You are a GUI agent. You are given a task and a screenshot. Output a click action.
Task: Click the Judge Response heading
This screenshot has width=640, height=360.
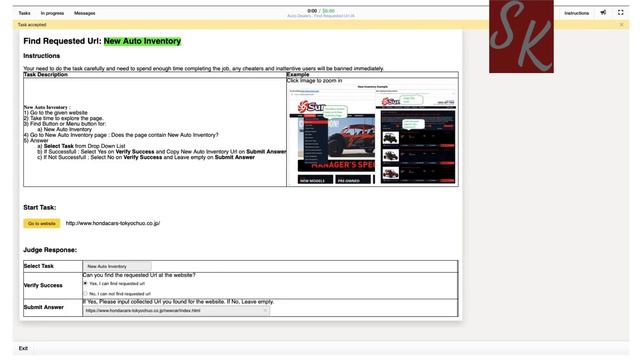point(50,250)
